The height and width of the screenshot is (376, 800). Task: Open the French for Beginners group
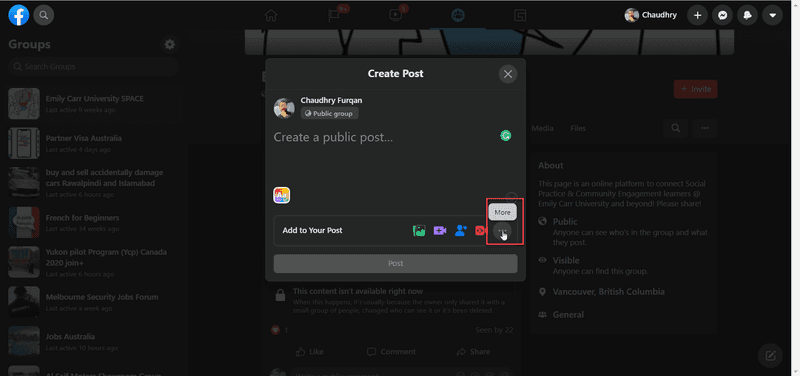(93, 222)
